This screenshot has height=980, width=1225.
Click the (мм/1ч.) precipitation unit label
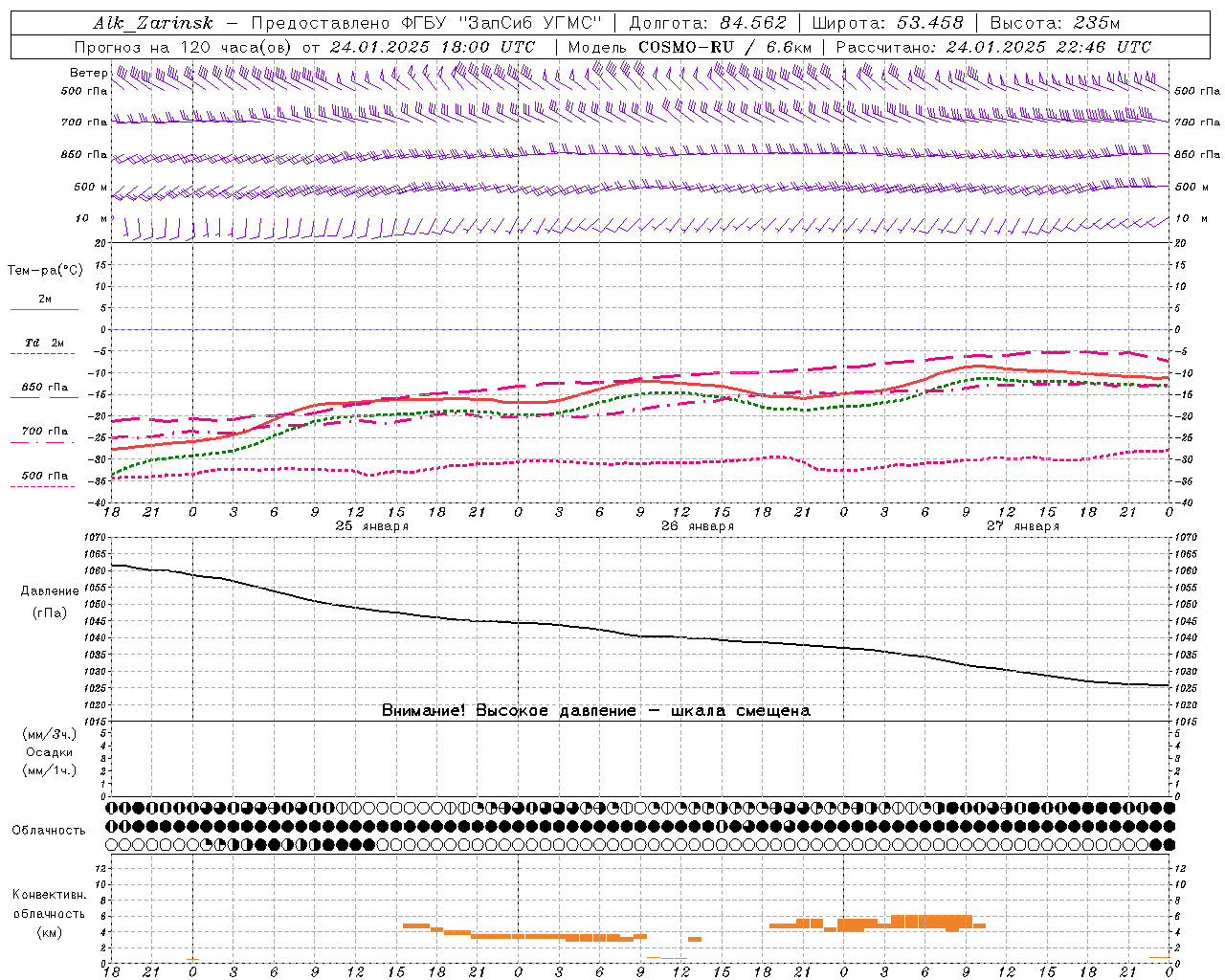50,770
